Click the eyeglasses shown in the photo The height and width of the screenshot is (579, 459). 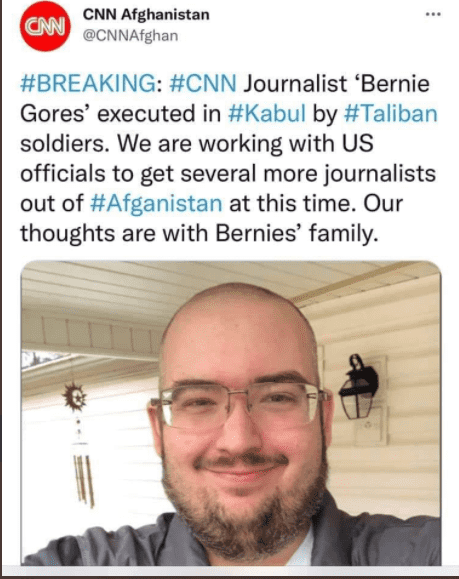tap(240, 404)
